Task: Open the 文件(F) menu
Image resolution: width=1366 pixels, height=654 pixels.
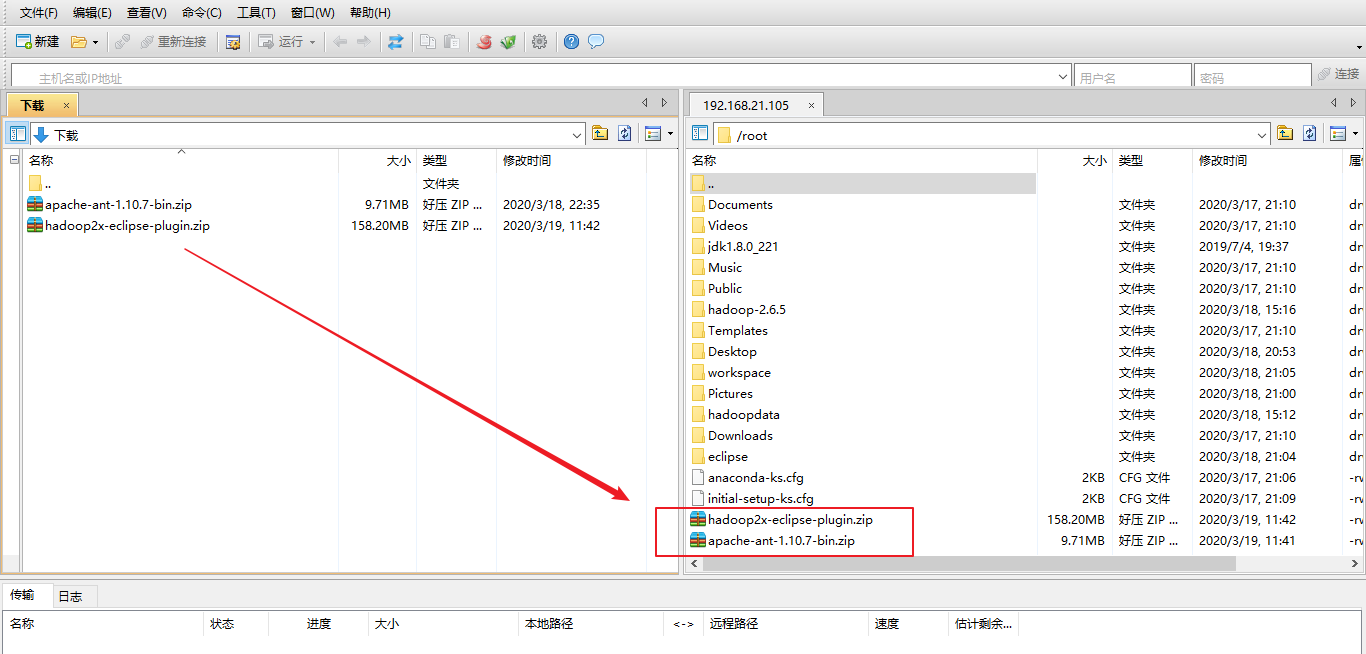Action: 39,13
